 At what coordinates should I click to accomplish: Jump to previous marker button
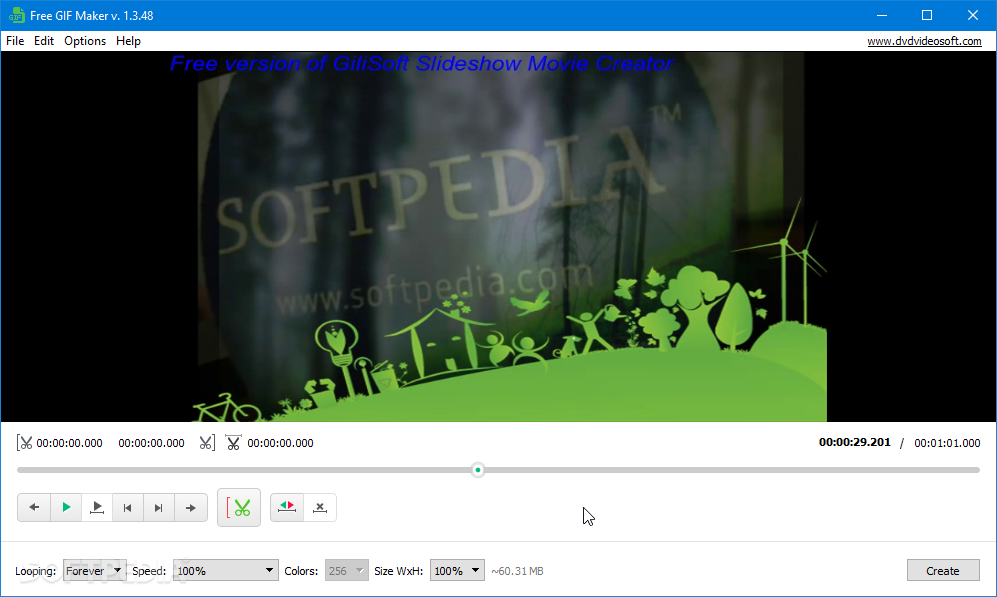pyautogui.click(x=128, y=507)
